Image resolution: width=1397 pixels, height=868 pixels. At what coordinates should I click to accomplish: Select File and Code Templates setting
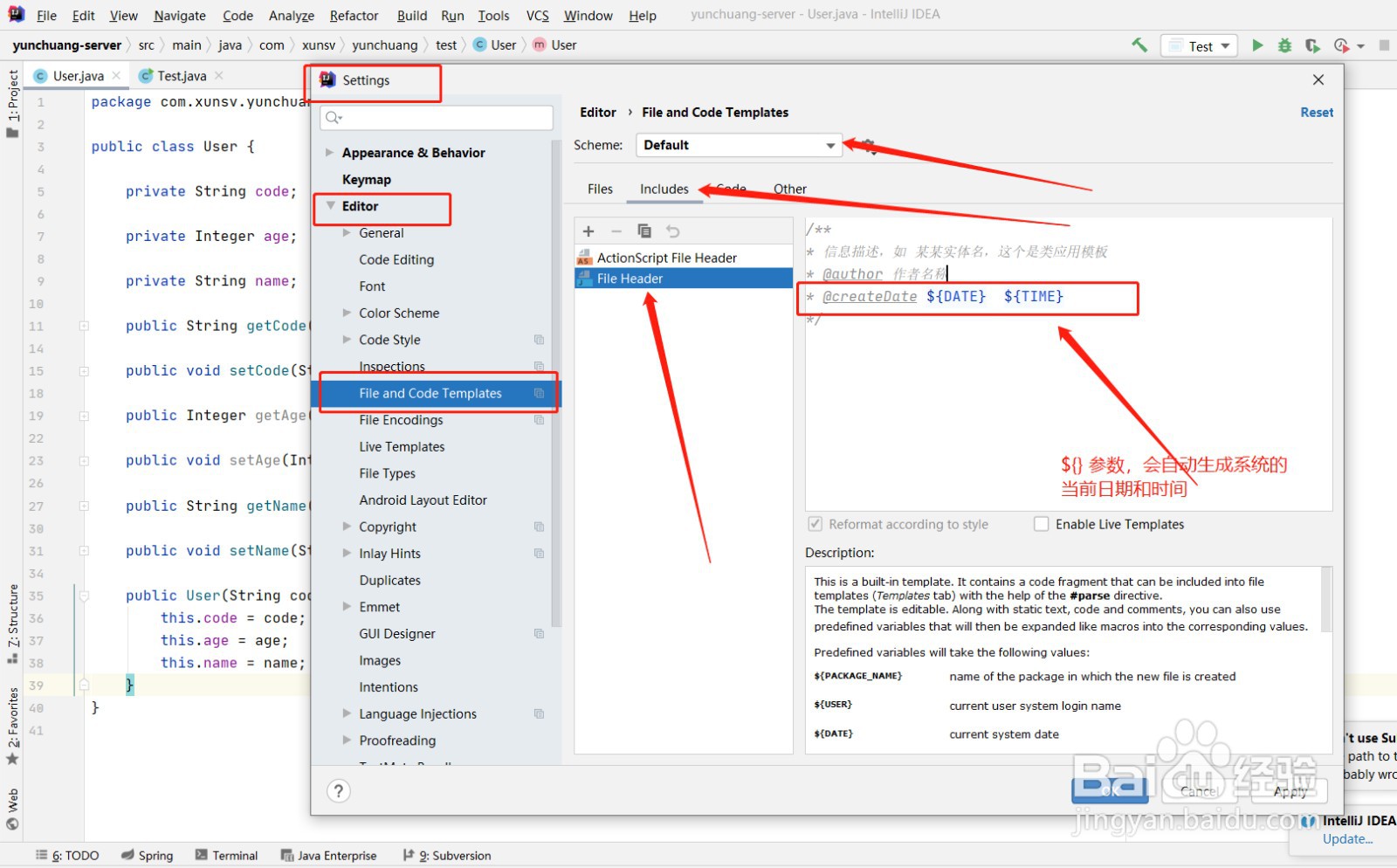[x=437, y=394]
